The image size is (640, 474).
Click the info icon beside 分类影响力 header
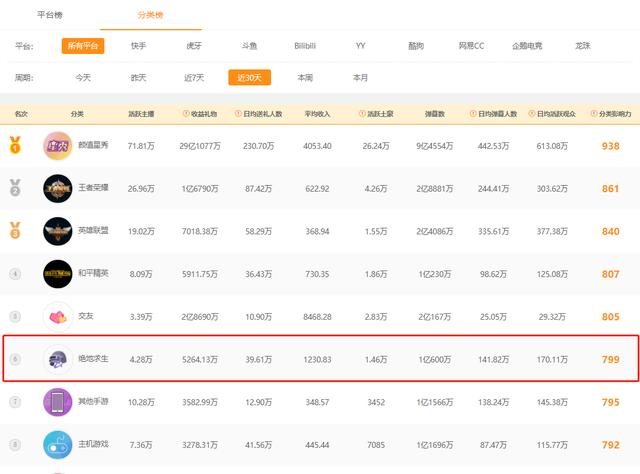point(594,113)
